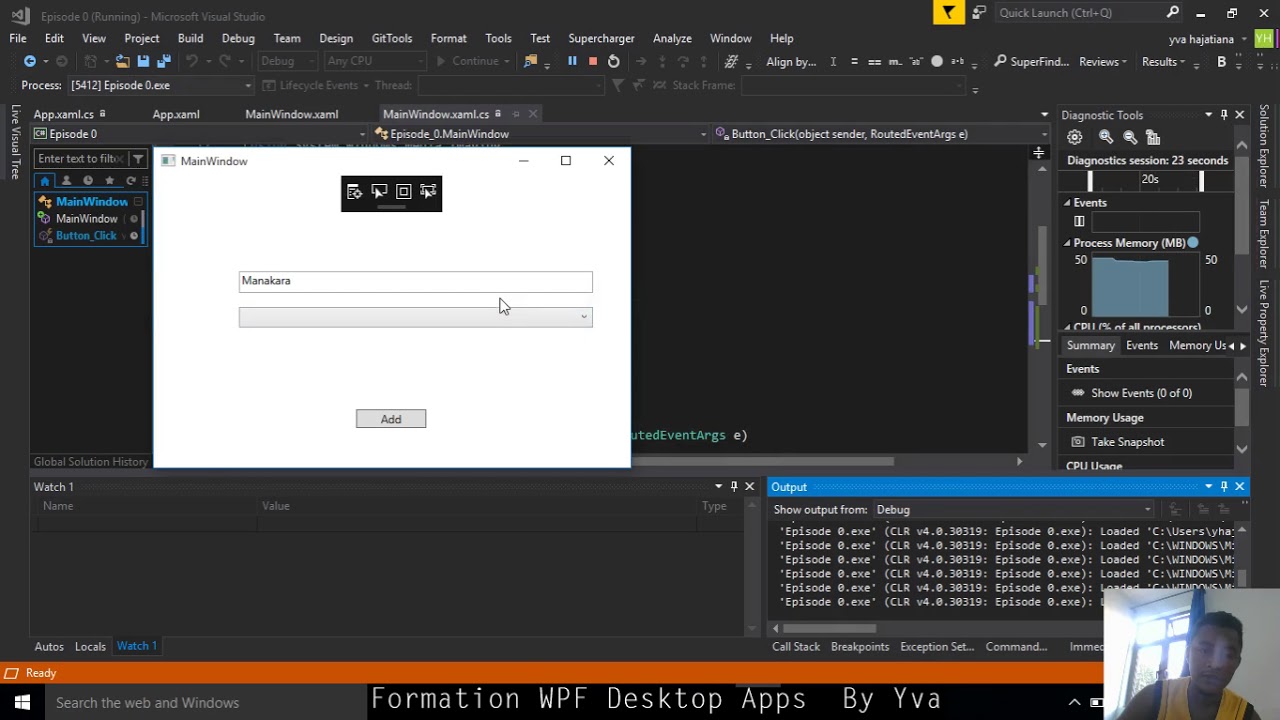Select Button_Click item in left tree
1280x720 pixels.
pyautogui.click(x=86, y=236)
